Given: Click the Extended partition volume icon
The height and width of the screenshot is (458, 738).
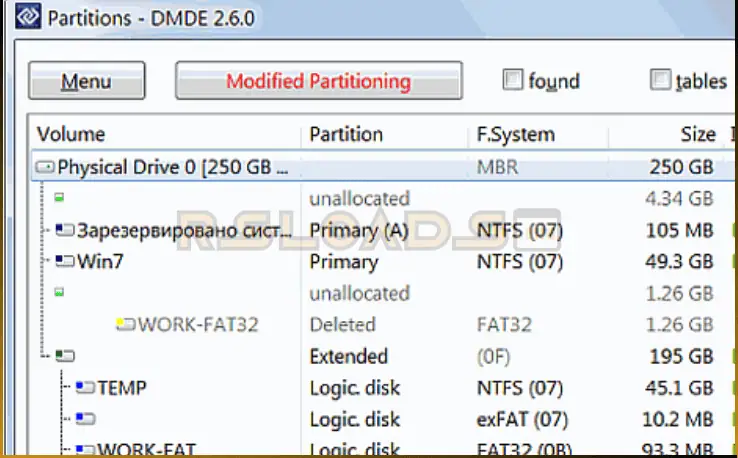Looking at the screenshot, I should pyautogui.click(x=65, y=355).
